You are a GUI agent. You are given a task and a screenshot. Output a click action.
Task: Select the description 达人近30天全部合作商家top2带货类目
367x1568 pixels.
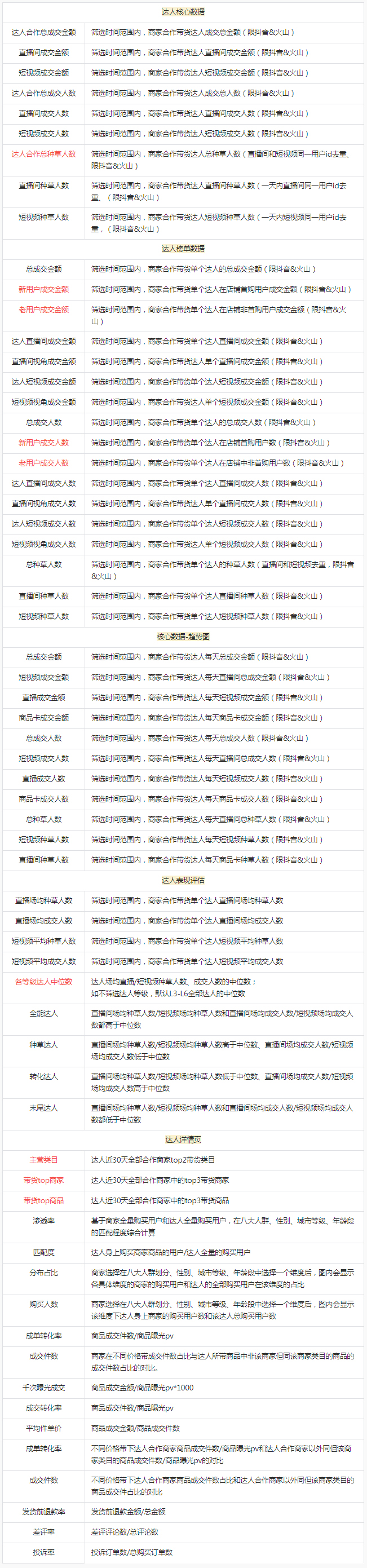(x=153, y=1160)
